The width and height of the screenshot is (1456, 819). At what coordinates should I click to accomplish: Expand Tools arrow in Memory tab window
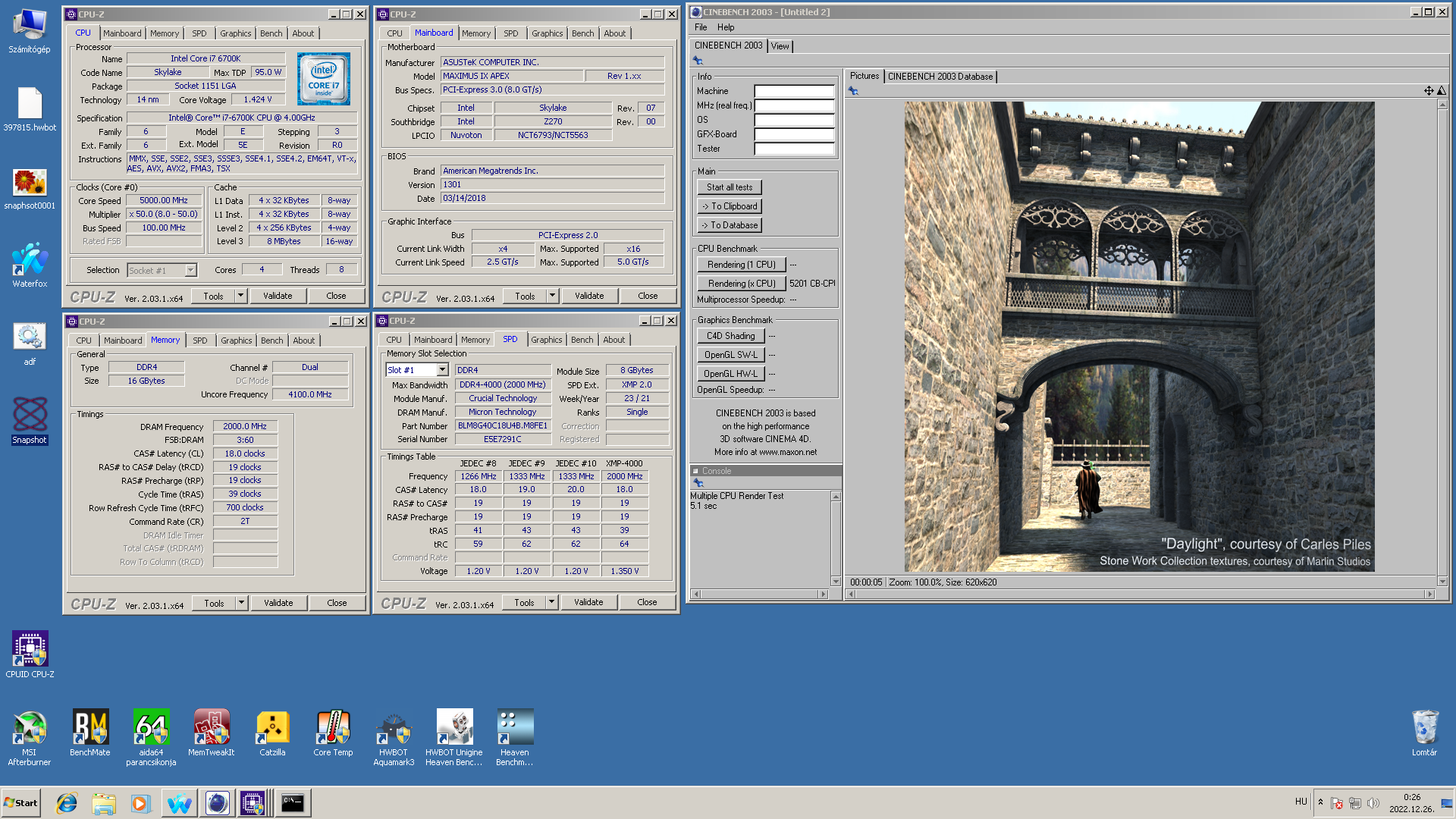coord(242,603)
